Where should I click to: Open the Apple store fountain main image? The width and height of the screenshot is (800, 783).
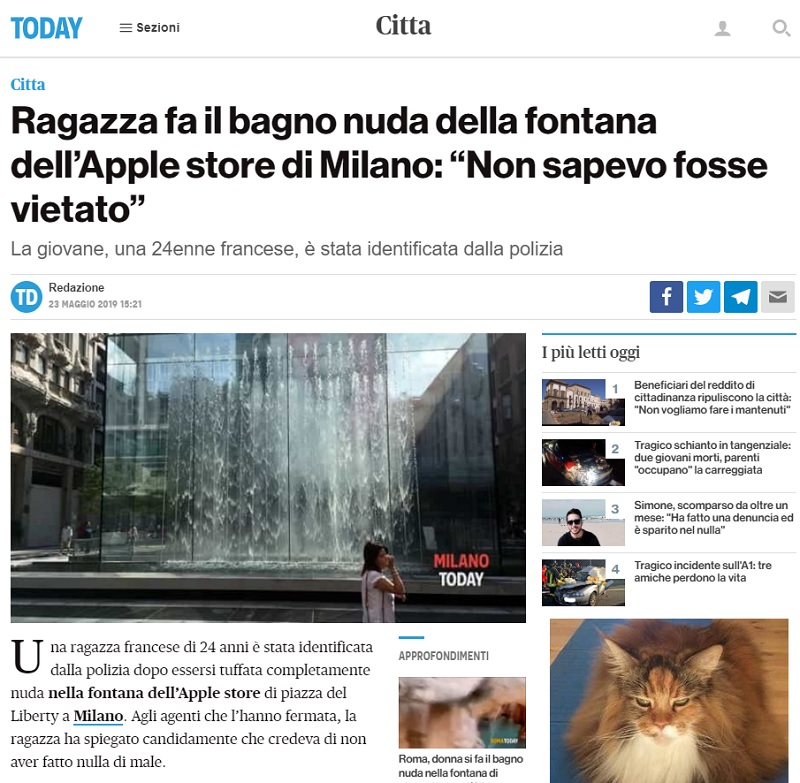click(x=268, y=477)
